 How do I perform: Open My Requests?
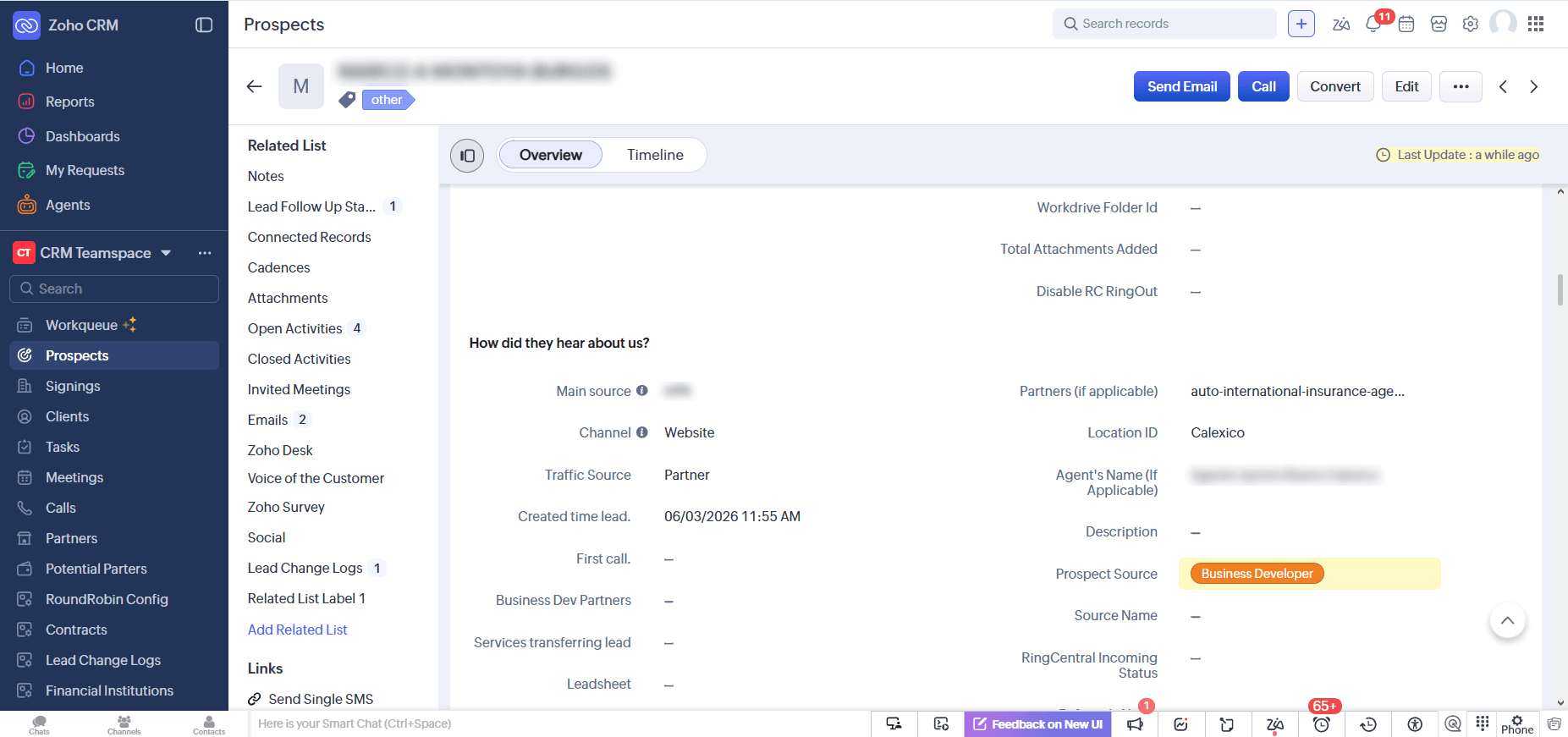(x=85, y=170)
